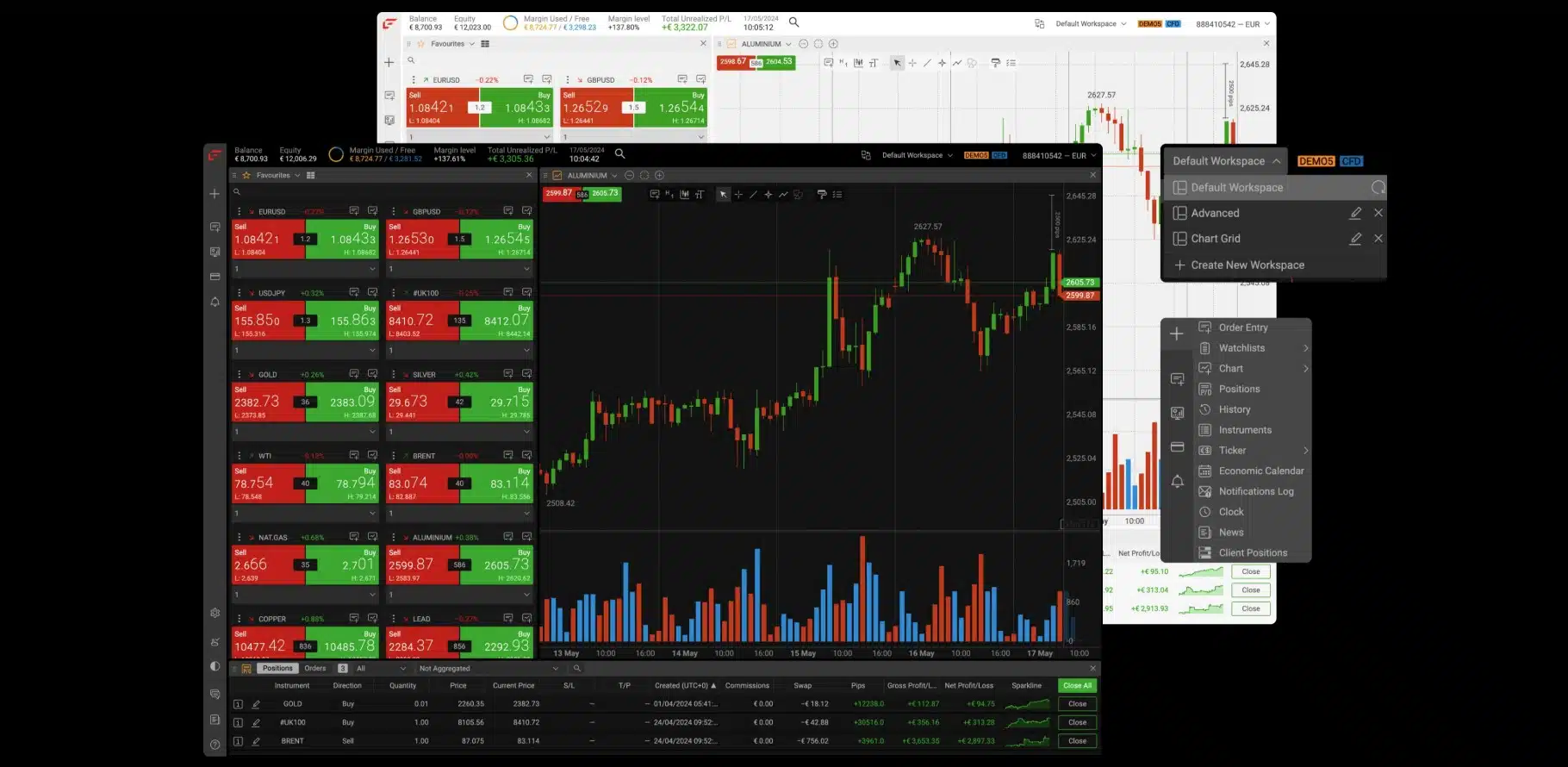Expand #UK100 quantity dropdown
1568x767 pixels.
point(526,351)
